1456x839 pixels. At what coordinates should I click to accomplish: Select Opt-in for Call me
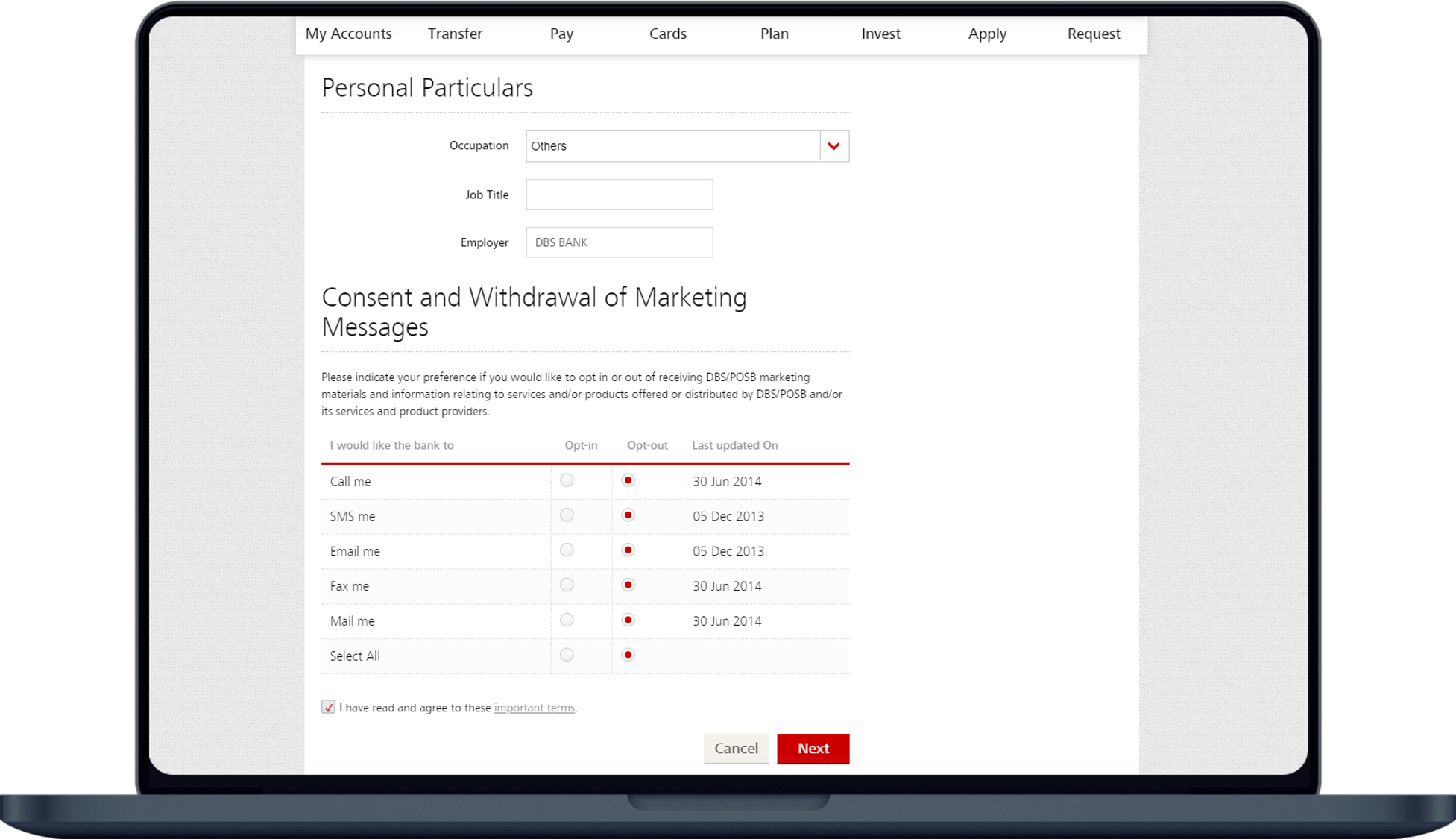[x=567, y=480]
